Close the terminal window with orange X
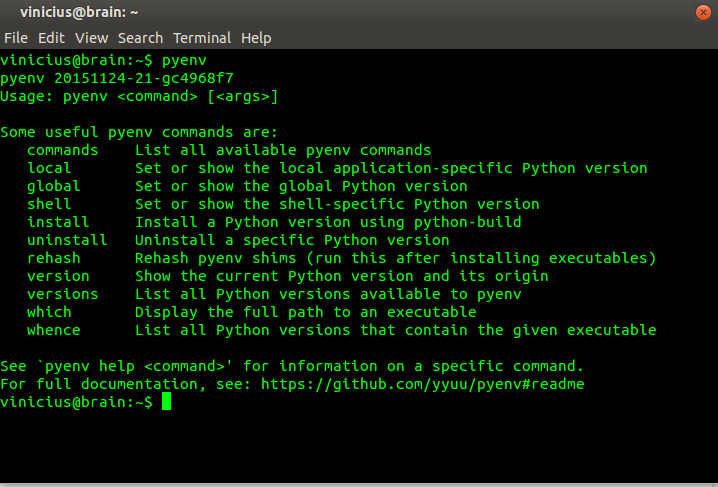The height and width of the screenshot is (487, 718). point(703,10)
